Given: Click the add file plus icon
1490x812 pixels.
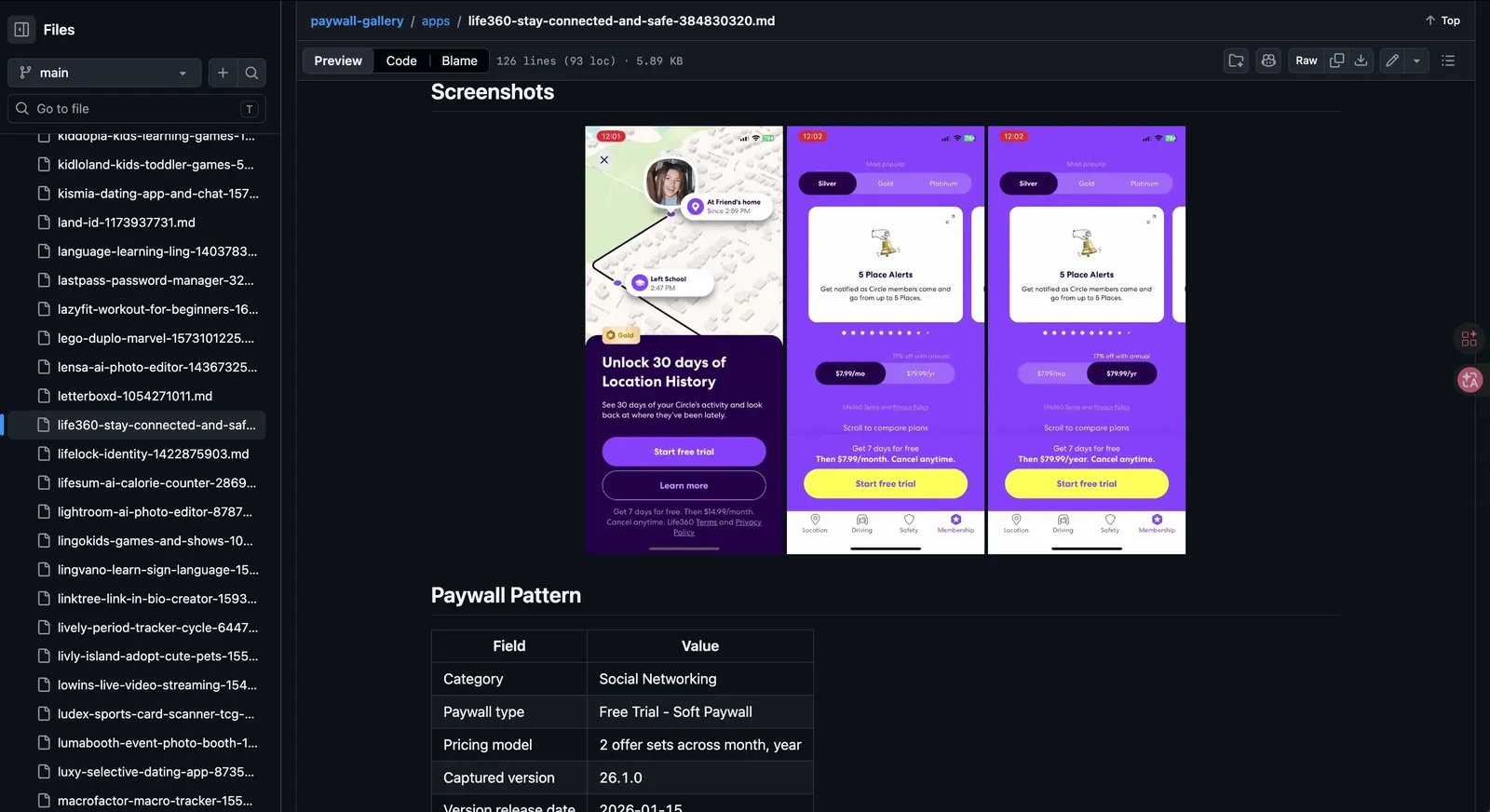Looking at the screenshot, I should coord(223,73).
